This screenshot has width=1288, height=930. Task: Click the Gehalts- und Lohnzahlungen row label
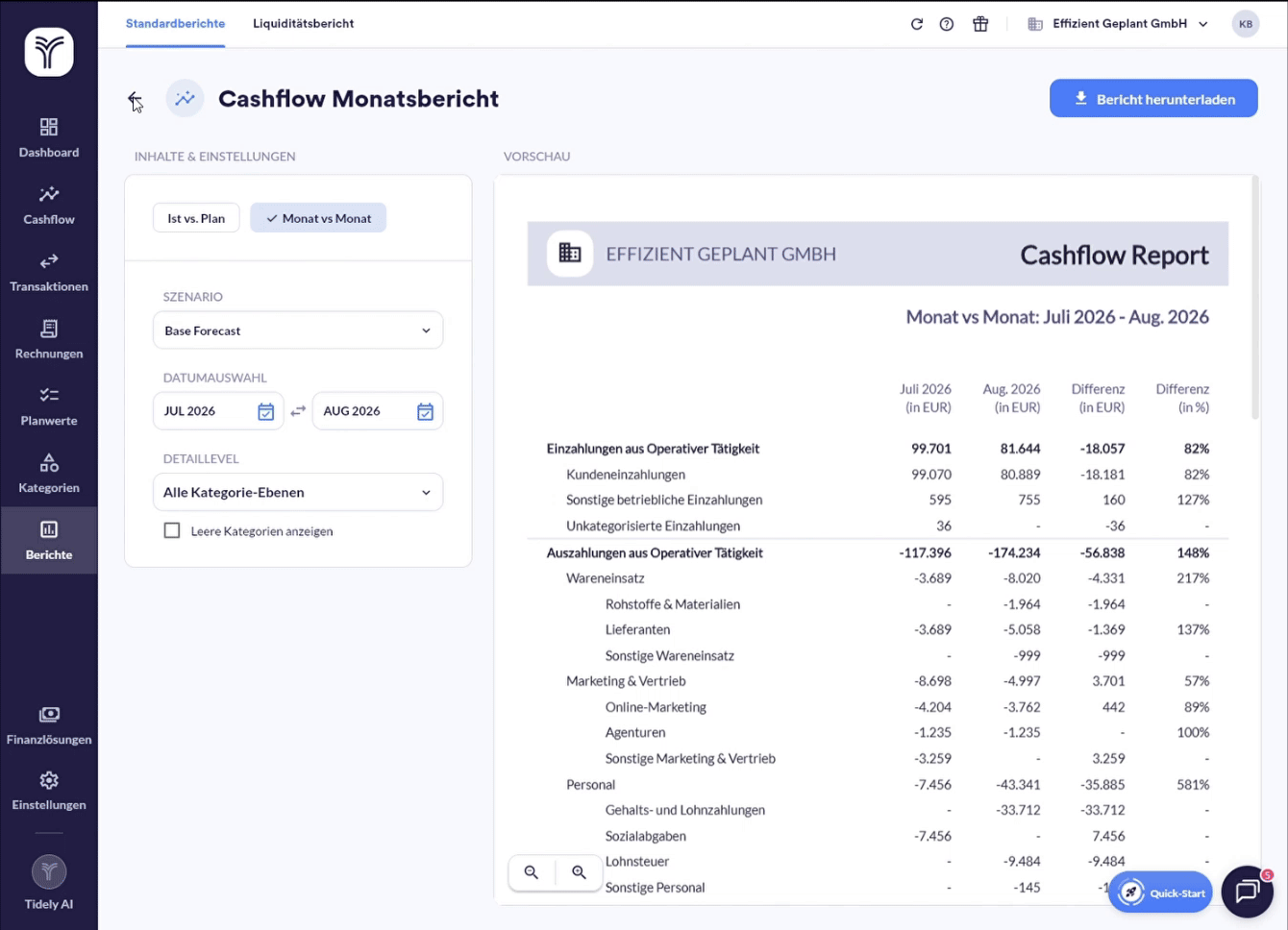[685, 810]
